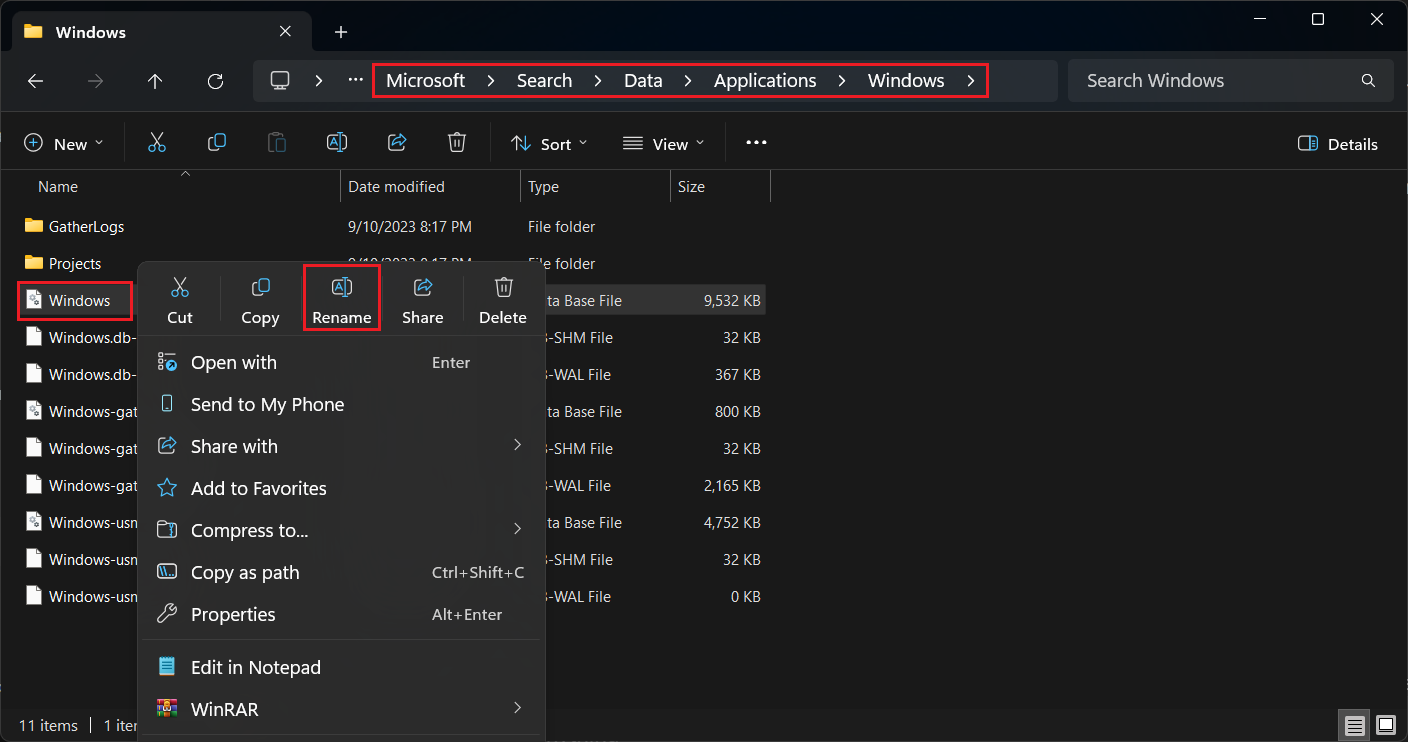Open the View dropdown
1408x742 pixels.
(x=663, y=144)
